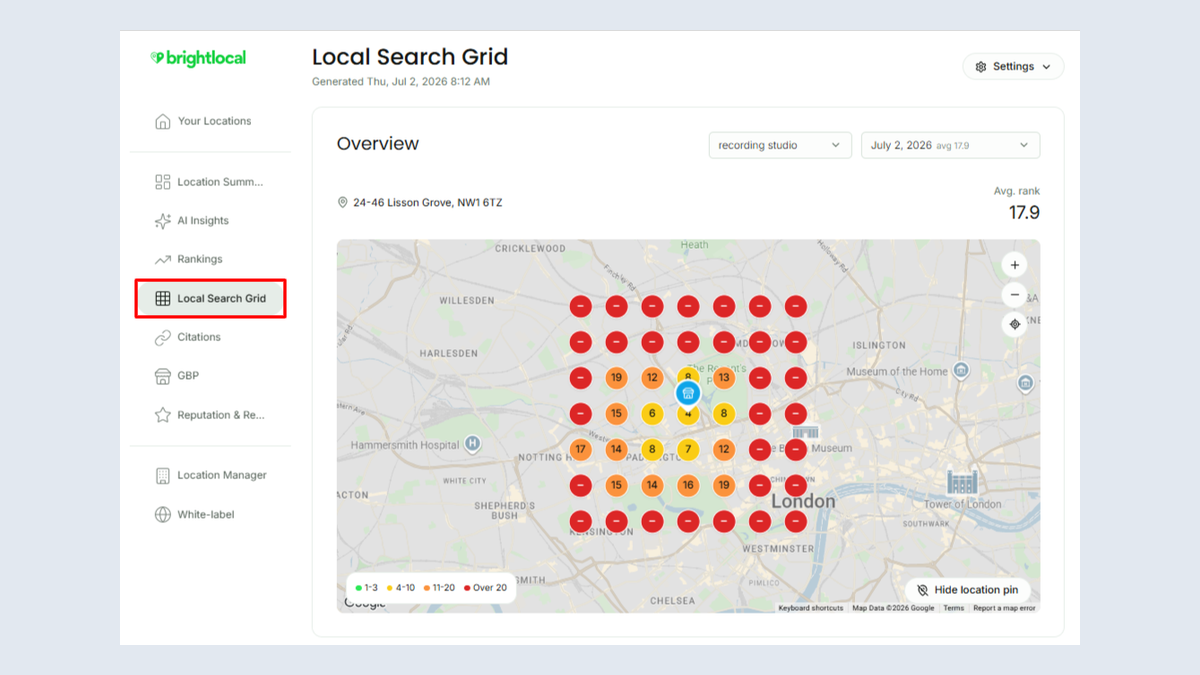Click Hide location pin button
This screenshot has width=1200, height=675.
967,590
